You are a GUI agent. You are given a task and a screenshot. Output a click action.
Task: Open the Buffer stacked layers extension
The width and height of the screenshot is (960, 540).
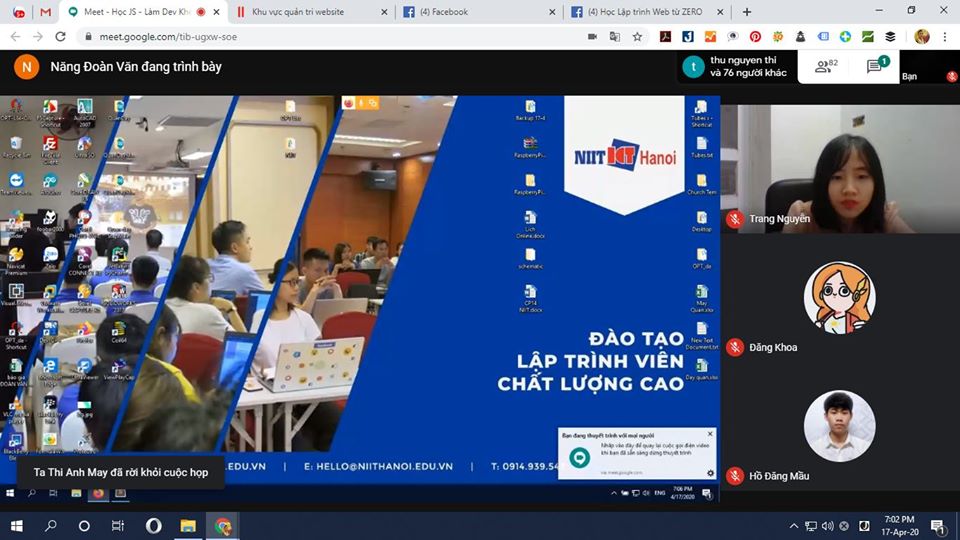pyautogui.click(x=890, y=37)
